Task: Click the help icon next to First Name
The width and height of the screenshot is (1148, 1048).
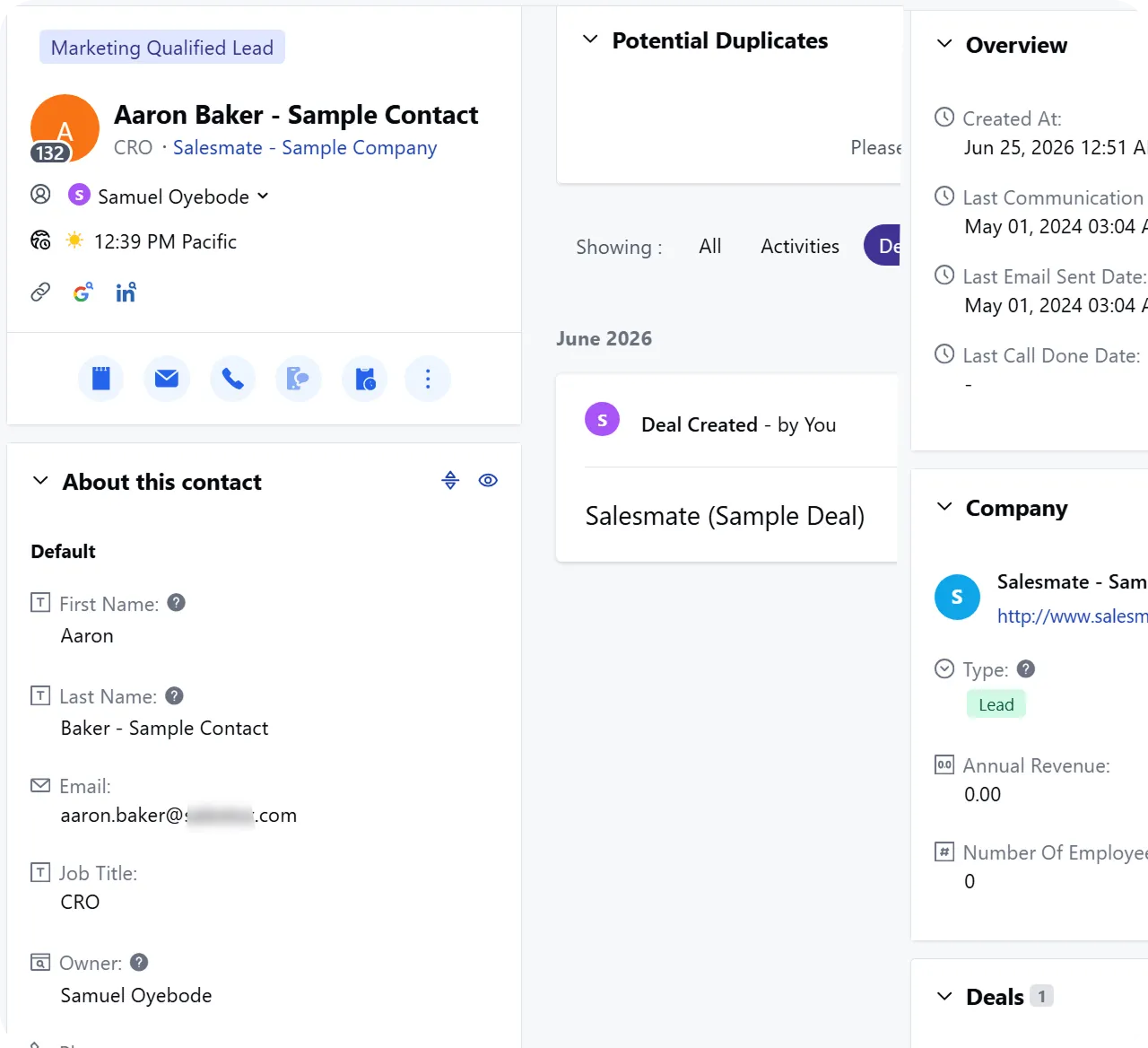Action: click(x=177, y=603)
